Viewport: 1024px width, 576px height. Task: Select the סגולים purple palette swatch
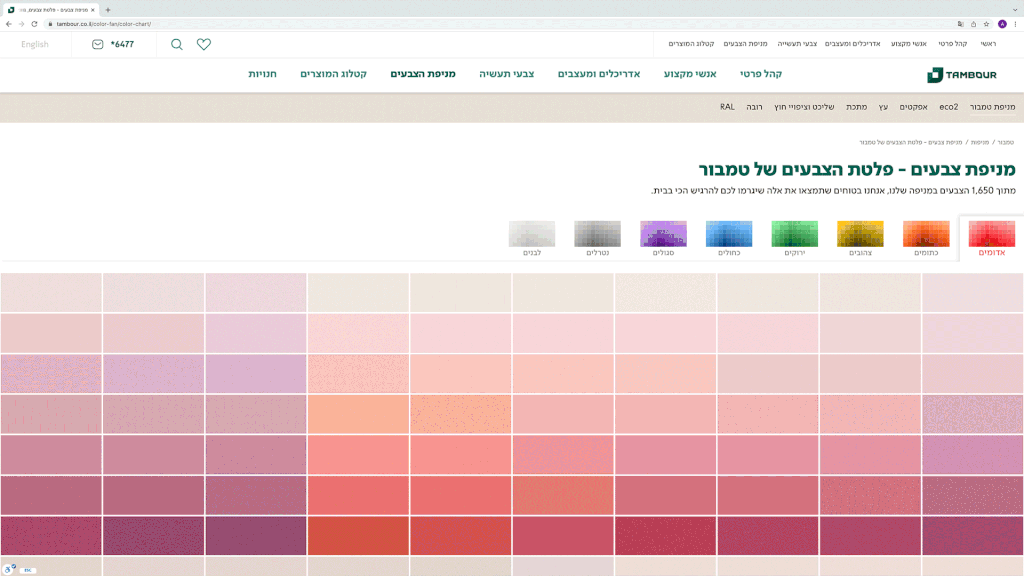pyautogui.click(x=663, y=238)
